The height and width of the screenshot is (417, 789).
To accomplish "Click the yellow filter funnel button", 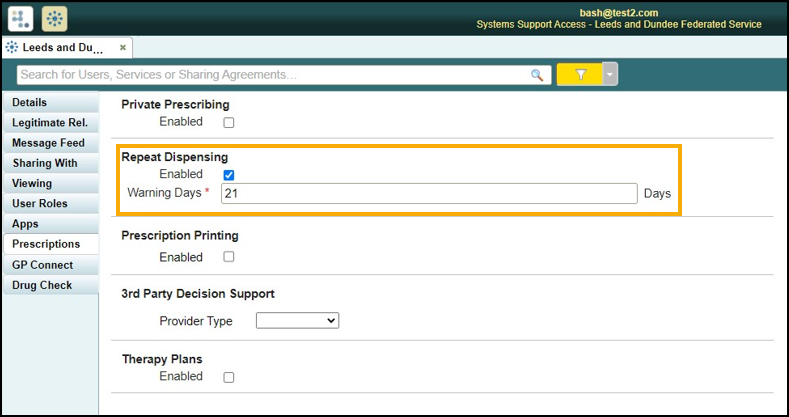I will click(x=580, y=75).
